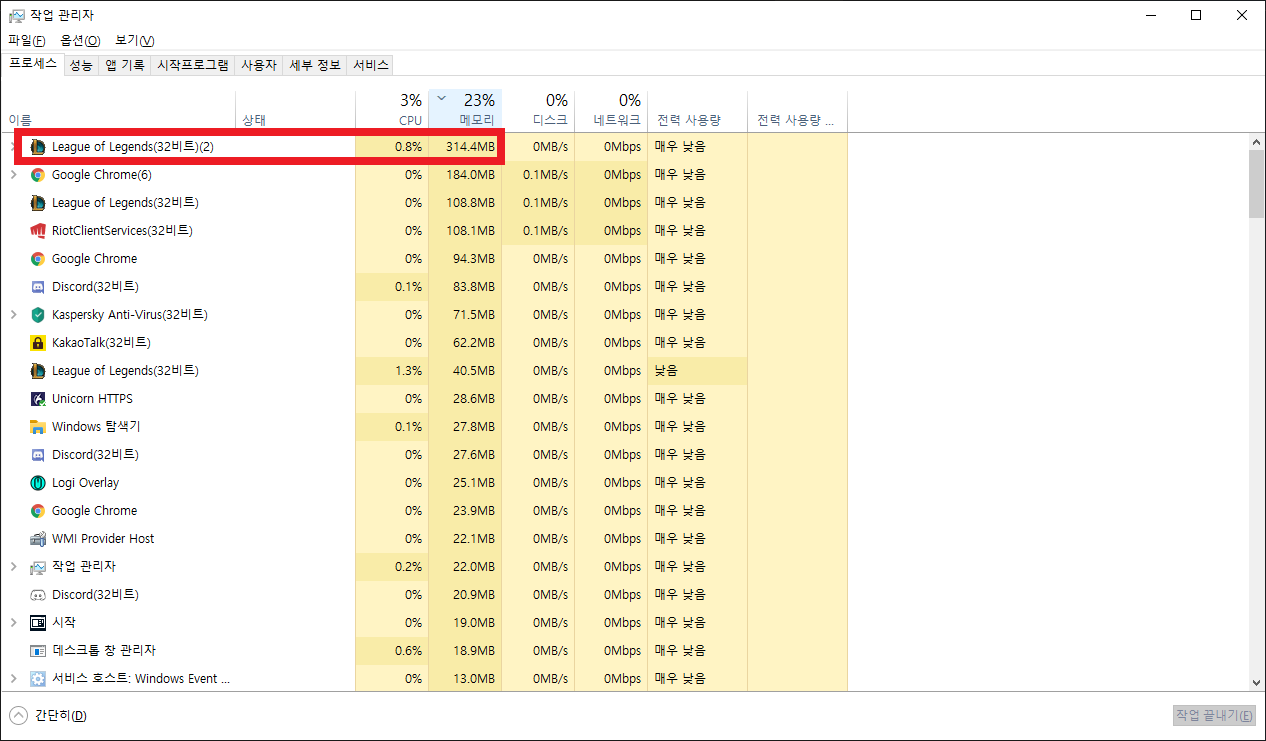
Task: Click the League of Legends icon in the 314.4MB row
Action: [x=38, y=147]
